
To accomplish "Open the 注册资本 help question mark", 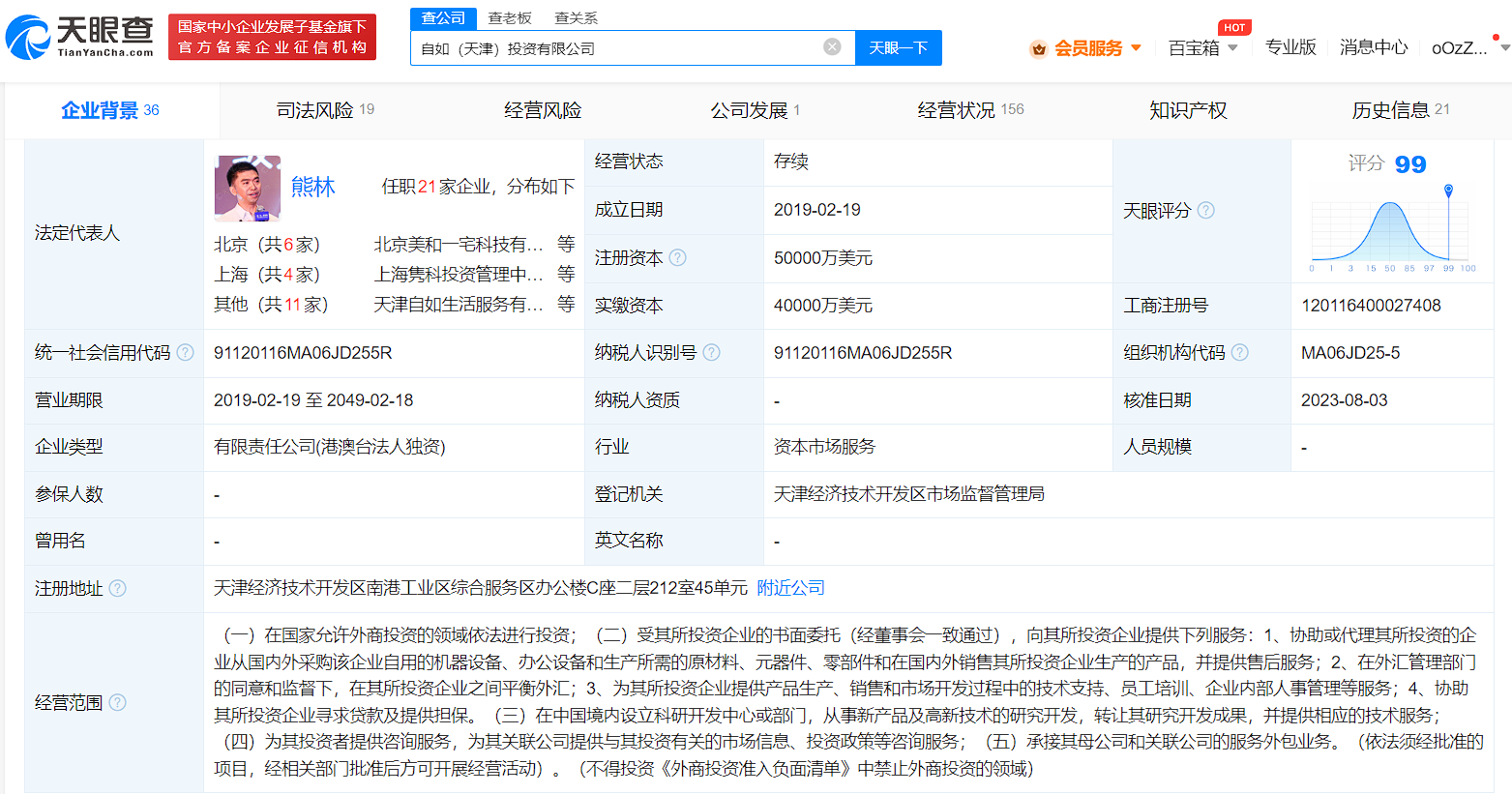I will [x=679, y=257].
